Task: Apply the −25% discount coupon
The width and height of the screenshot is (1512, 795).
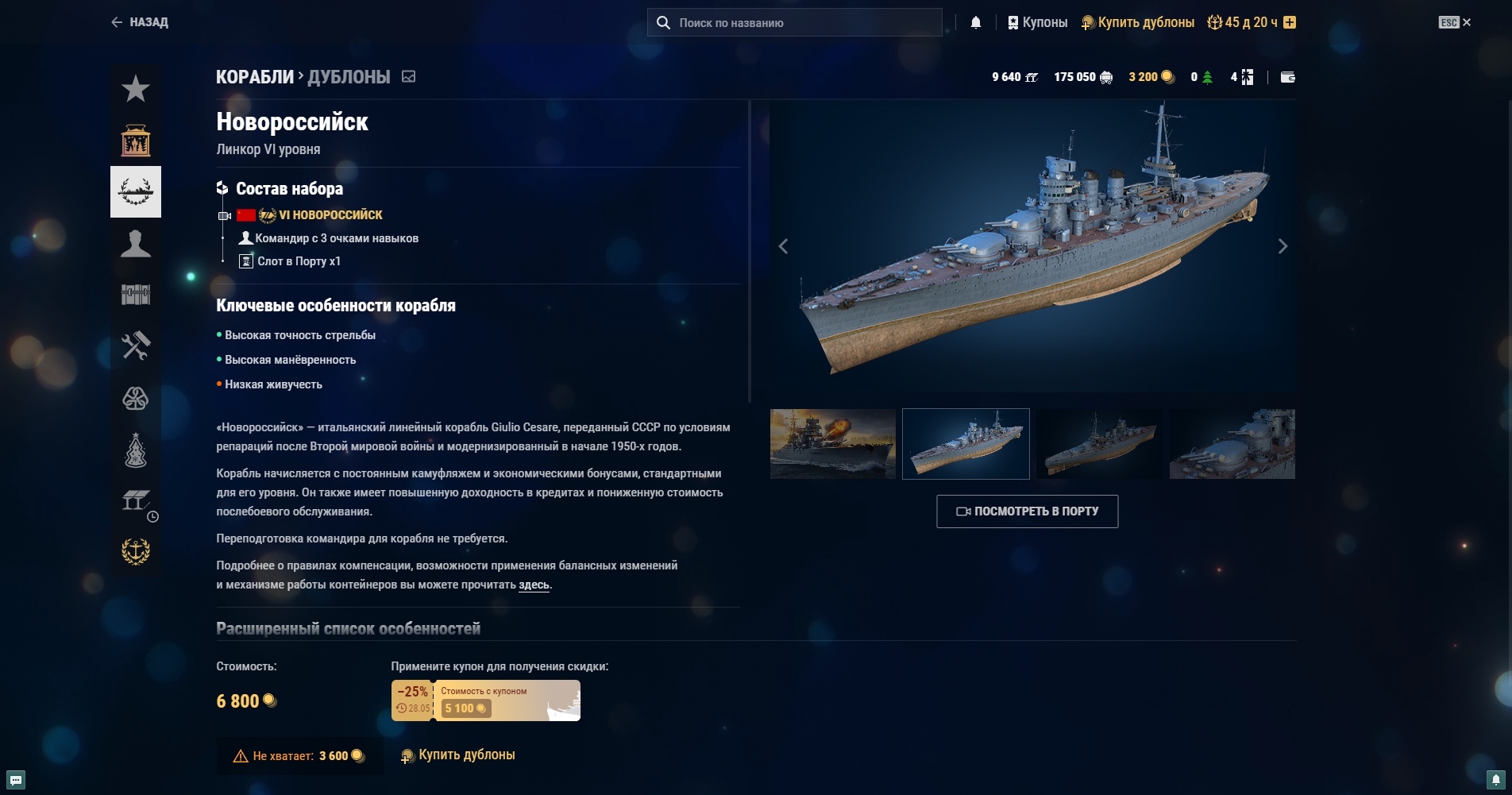Action: (486, 700)
